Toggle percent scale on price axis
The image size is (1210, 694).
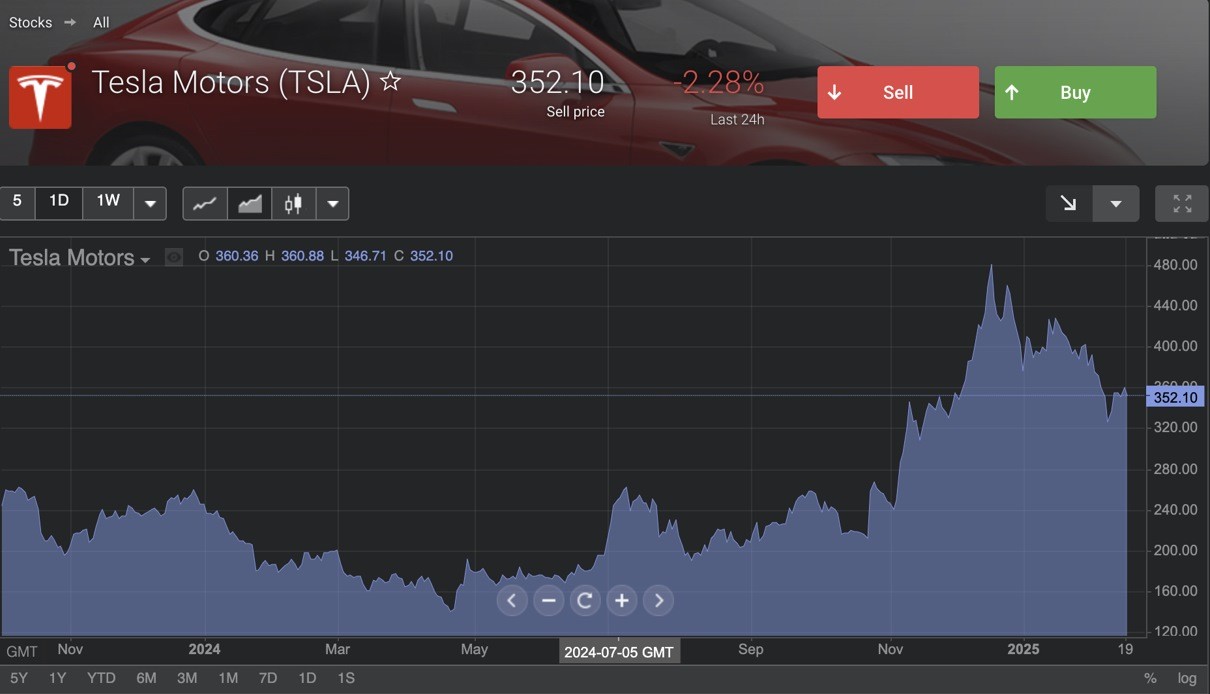tap(1150, 678)
